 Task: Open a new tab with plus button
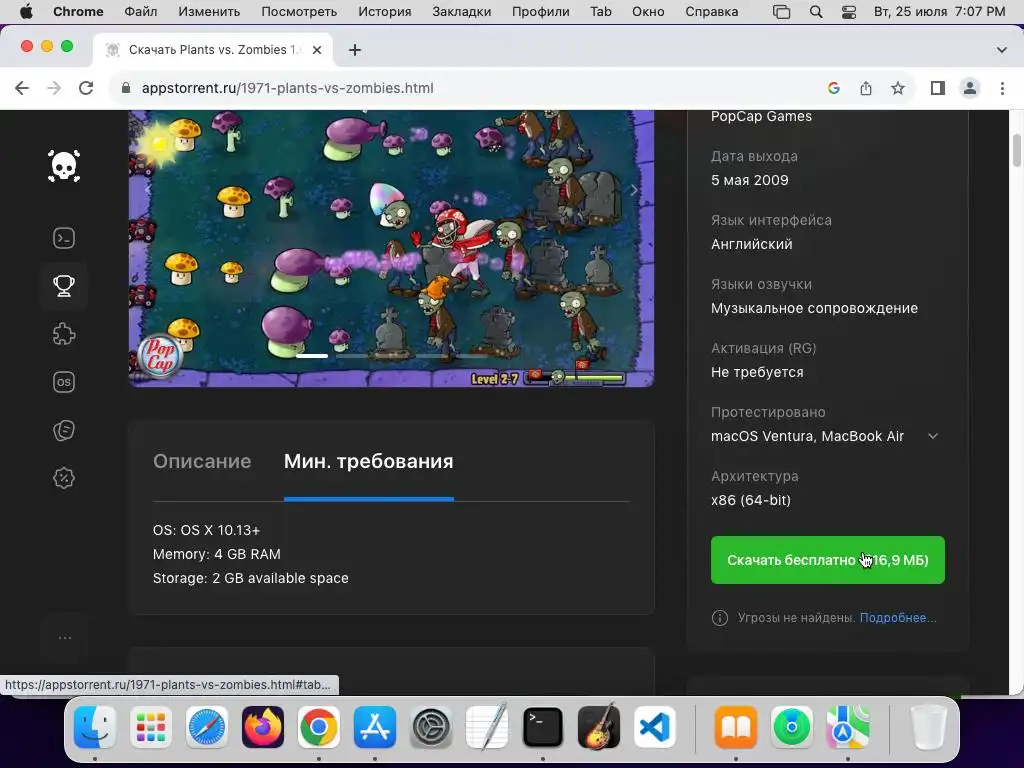tap(355, 50)
